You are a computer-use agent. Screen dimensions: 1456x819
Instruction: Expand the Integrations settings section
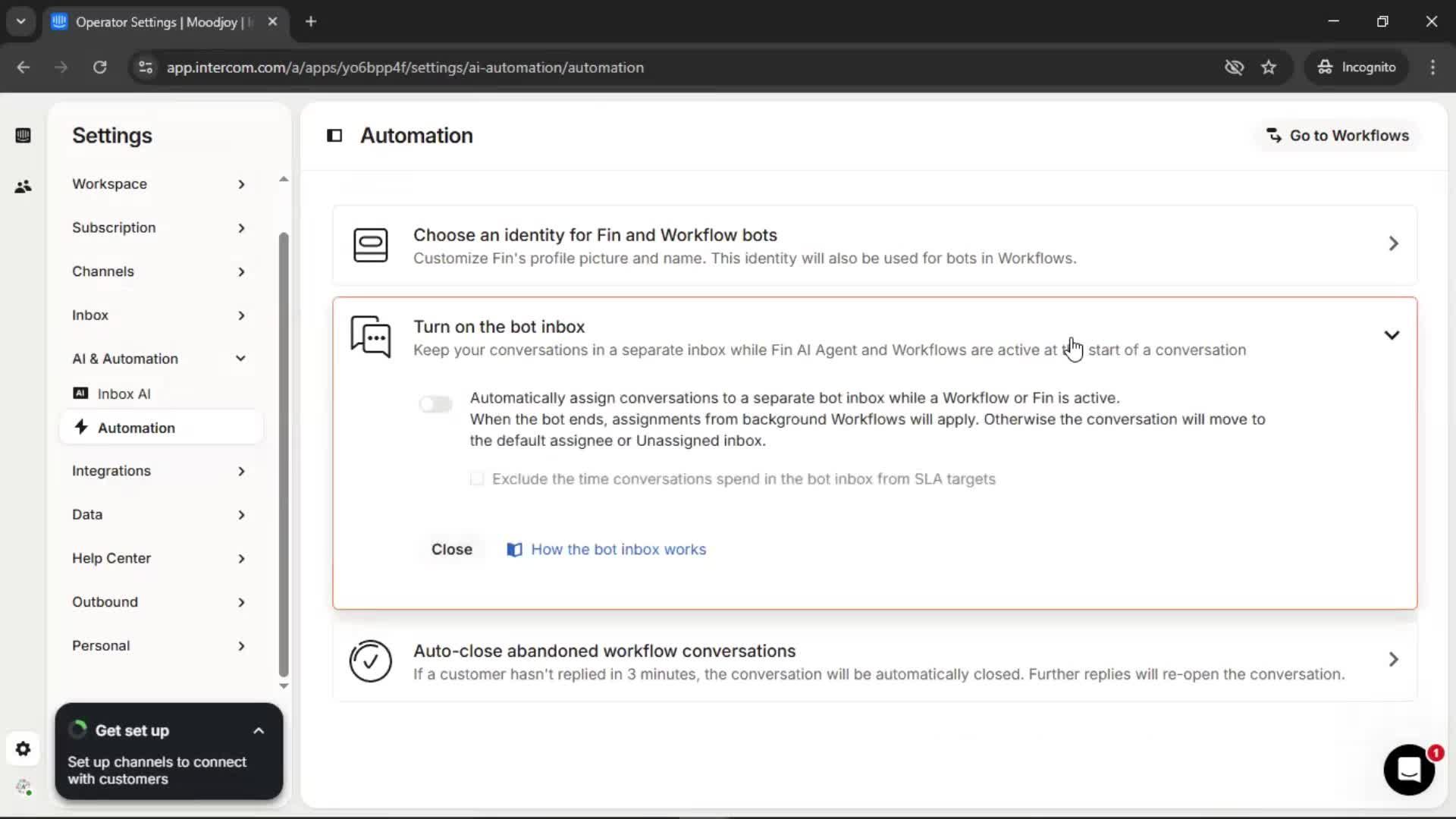click(x=159, y=471)
